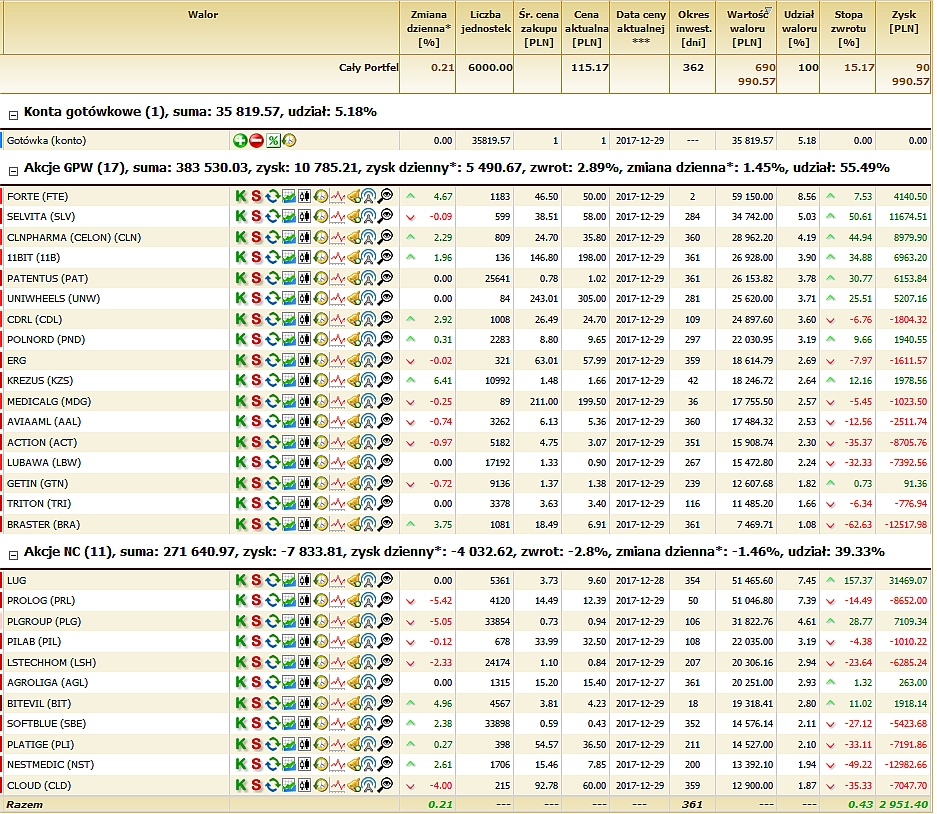Click the bell alert icon for LSTECHHOM

354,663
